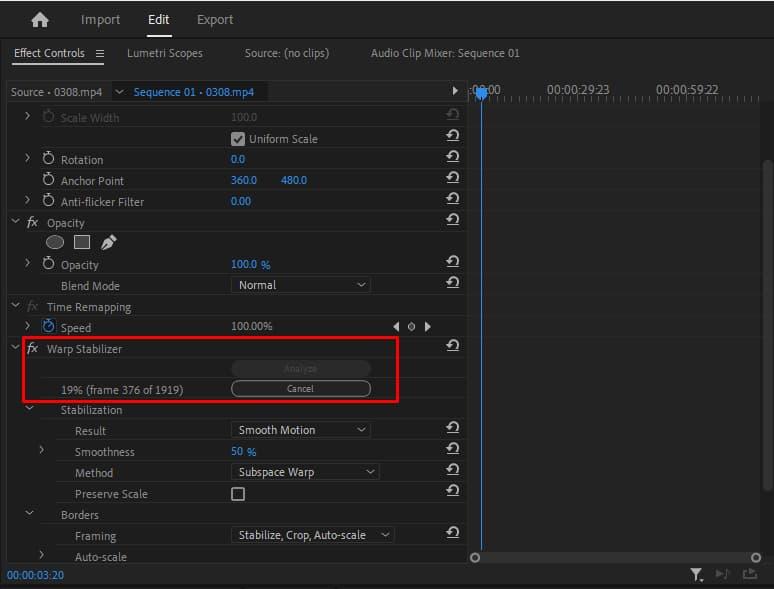Select the pen mask tool under Opacity
This screenshot has width=774, height=589.
click(108, 242)
